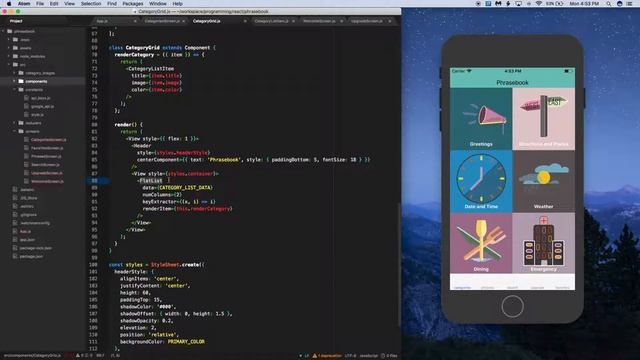Click the UTF-8 encoding selector
Screen dimensions: 640x360
point(350,356)
